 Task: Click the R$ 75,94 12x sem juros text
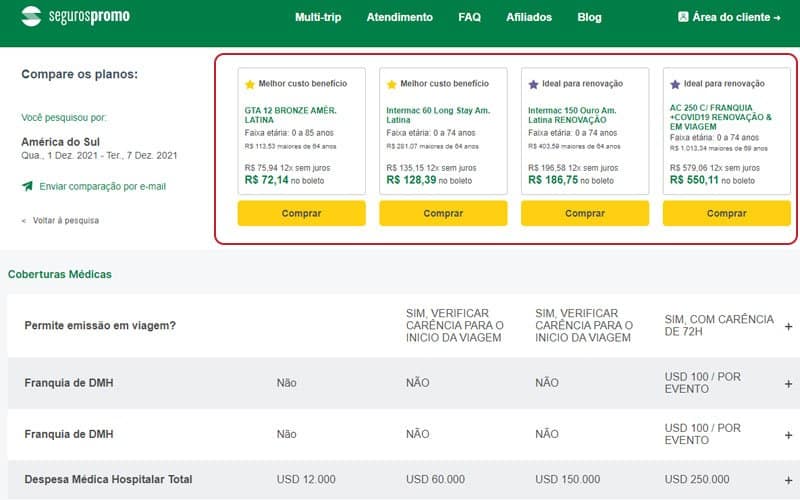(x=287, y=168)
